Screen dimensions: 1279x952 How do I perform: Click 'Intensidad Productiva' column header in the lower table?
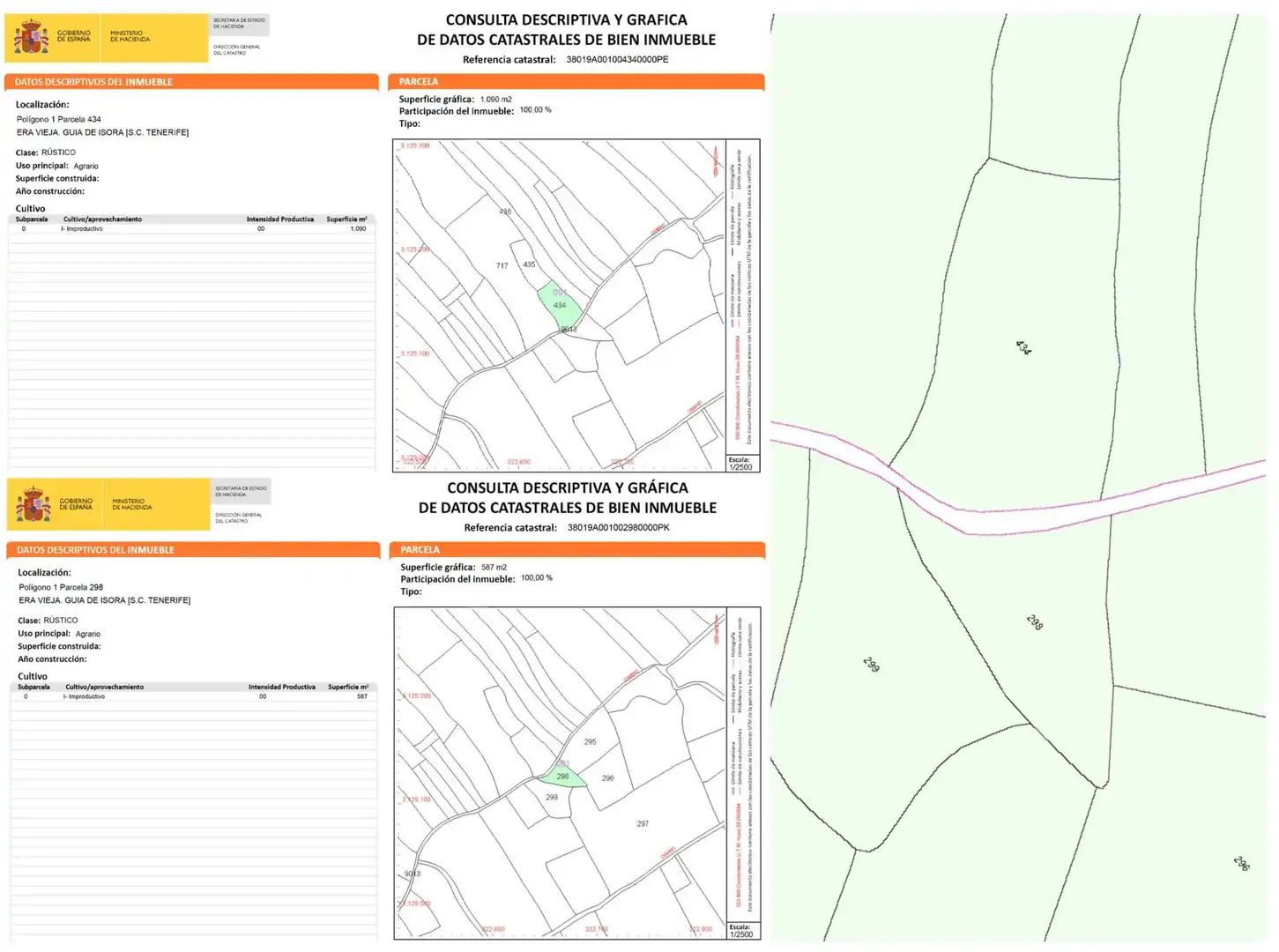pyautogui.click(x=282, y=687)
